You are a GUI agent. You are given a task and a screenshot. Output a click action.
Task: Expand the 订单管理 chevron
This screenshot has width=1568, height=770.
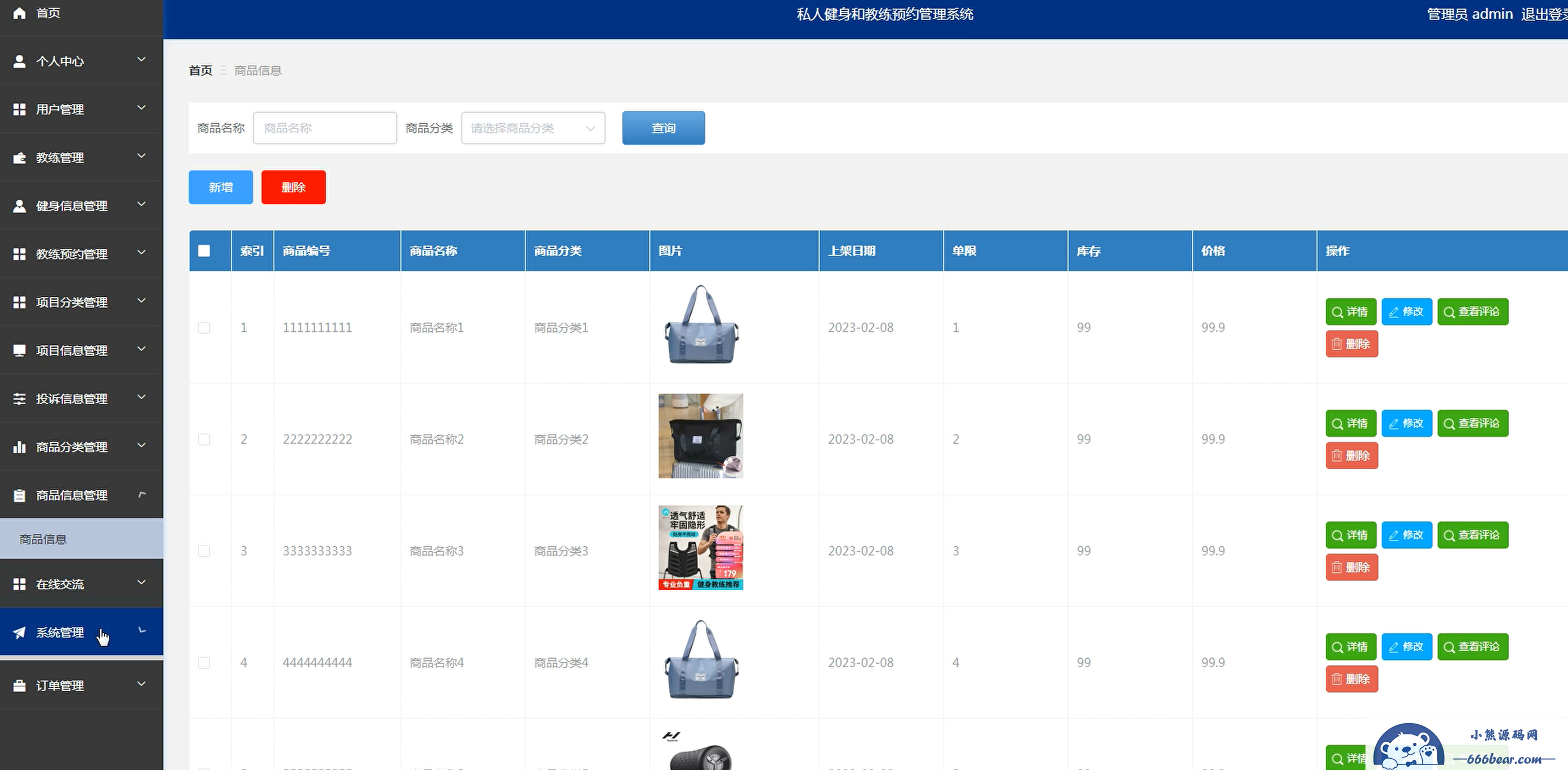pyautogui.click(x=141, y=684)
